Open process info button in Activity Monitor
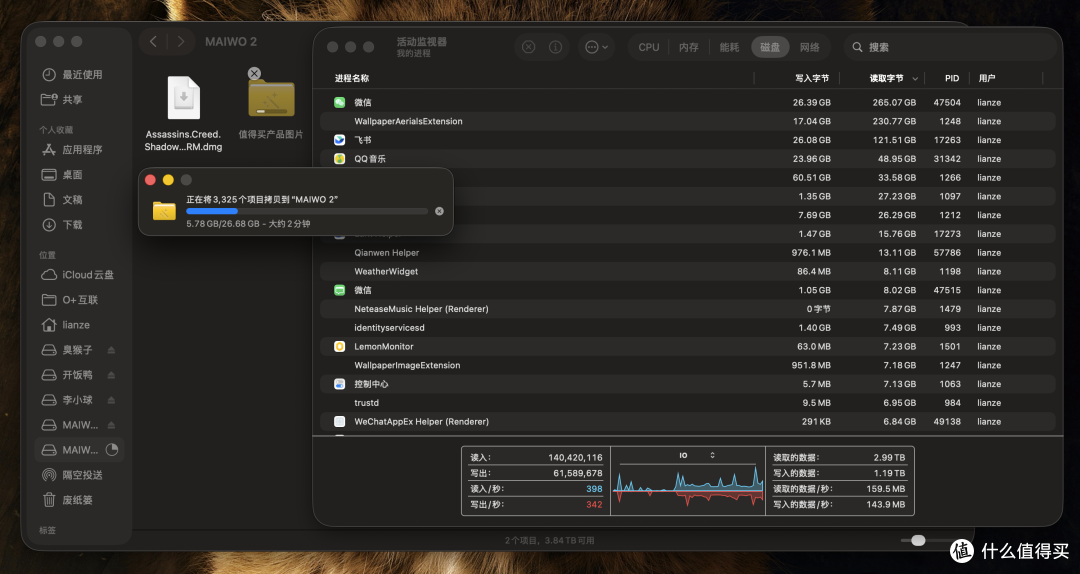 point(555,47)
